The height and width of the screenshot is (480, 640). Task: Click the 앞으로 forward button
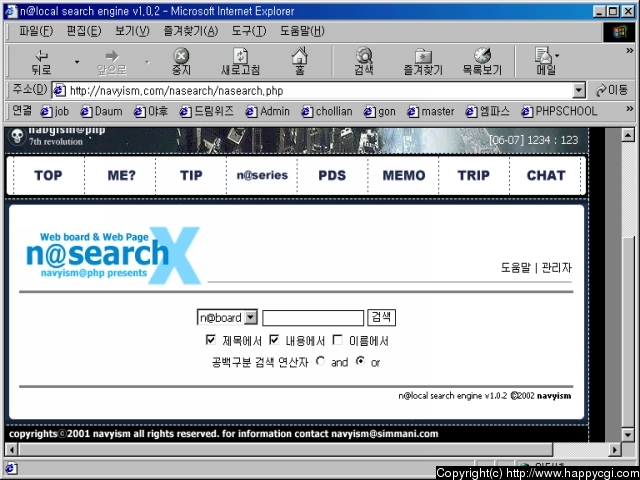click(111, 62)
